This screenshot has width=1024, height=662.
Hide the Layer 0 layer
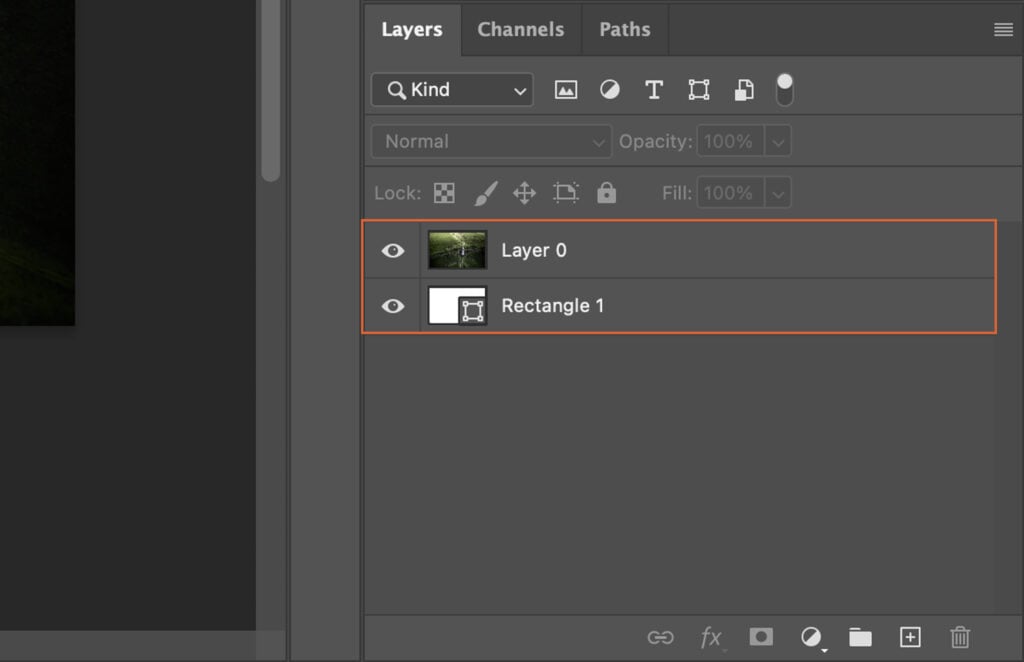[x=392, y=250]
